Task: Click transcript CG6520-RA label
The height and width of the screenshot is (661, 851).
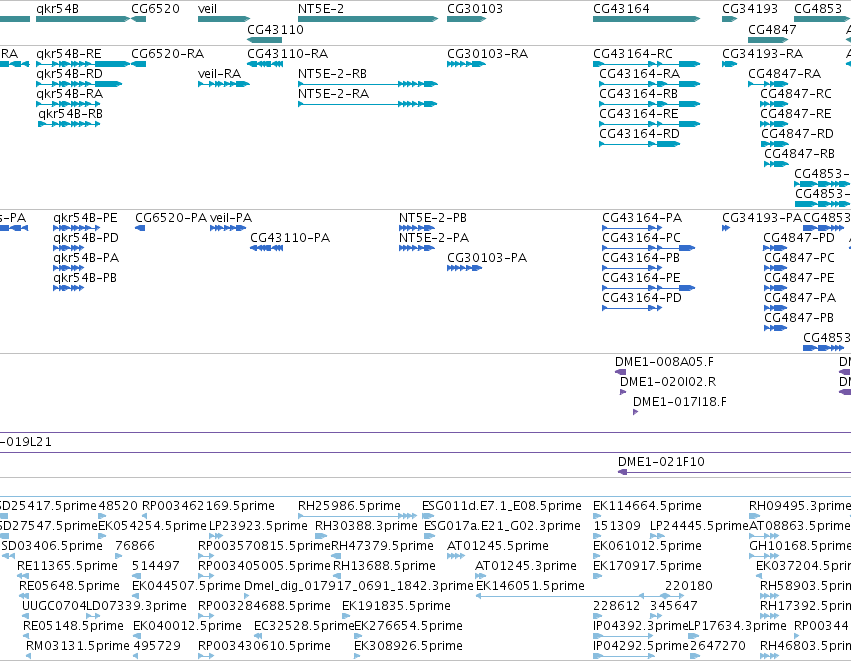Action: pyautogui.click(x=168, y=54)
